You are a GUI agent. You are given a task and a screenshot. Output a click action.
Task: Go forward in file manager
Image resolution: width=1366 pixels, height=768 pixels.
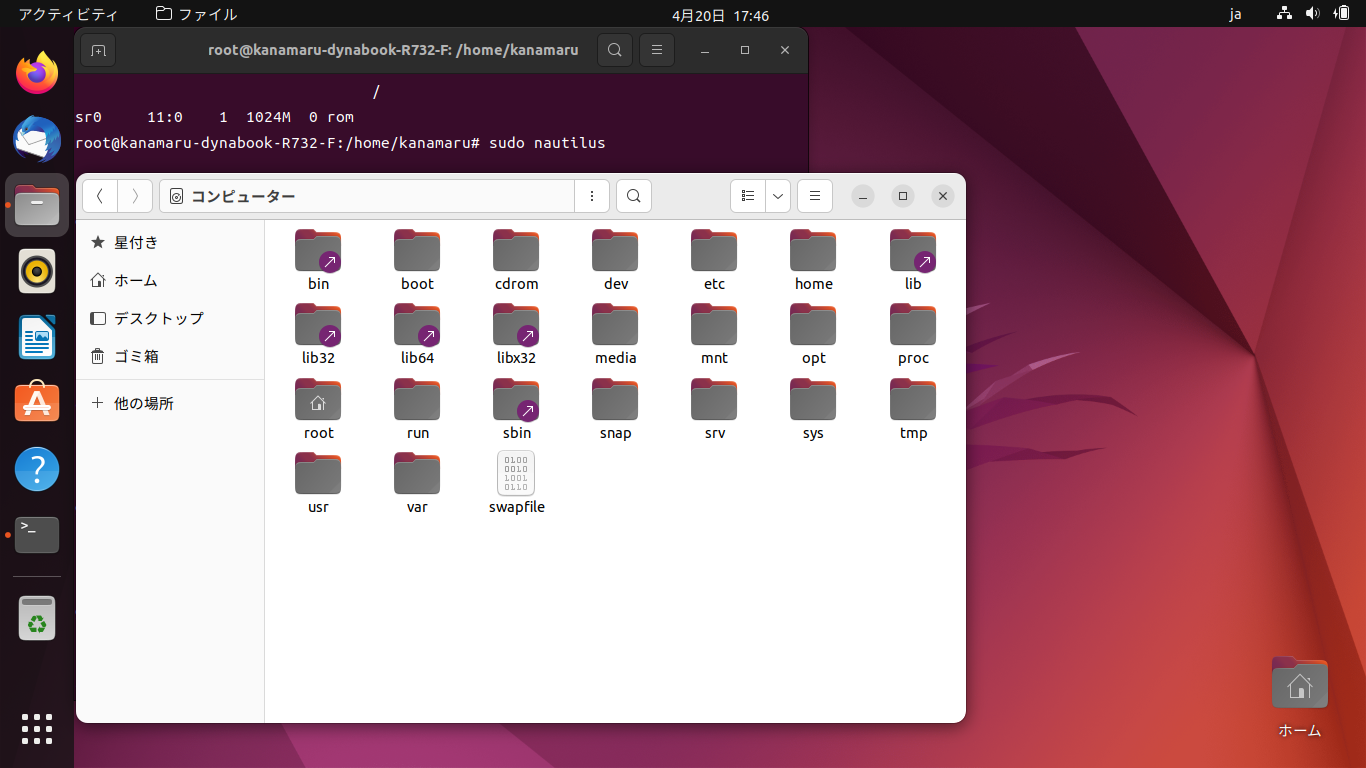point(135,196)
